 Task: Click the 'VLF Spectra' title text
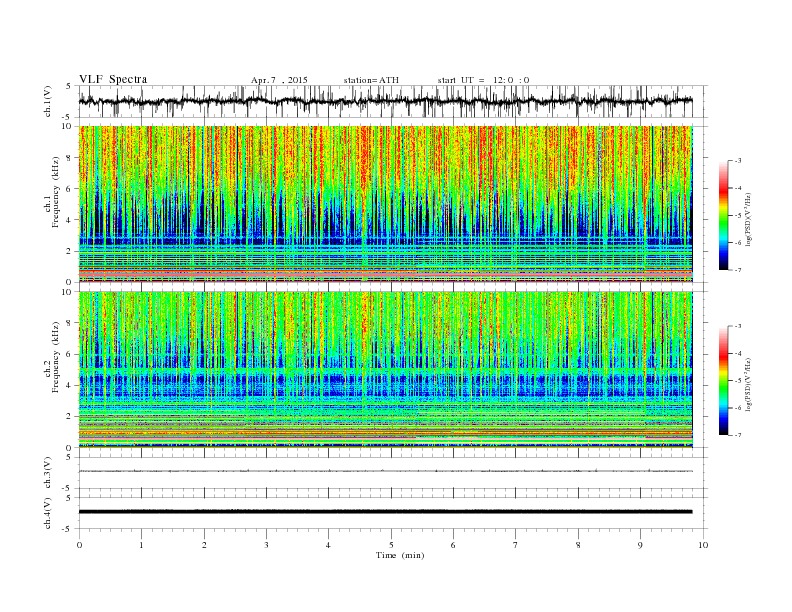click(113, 79)
